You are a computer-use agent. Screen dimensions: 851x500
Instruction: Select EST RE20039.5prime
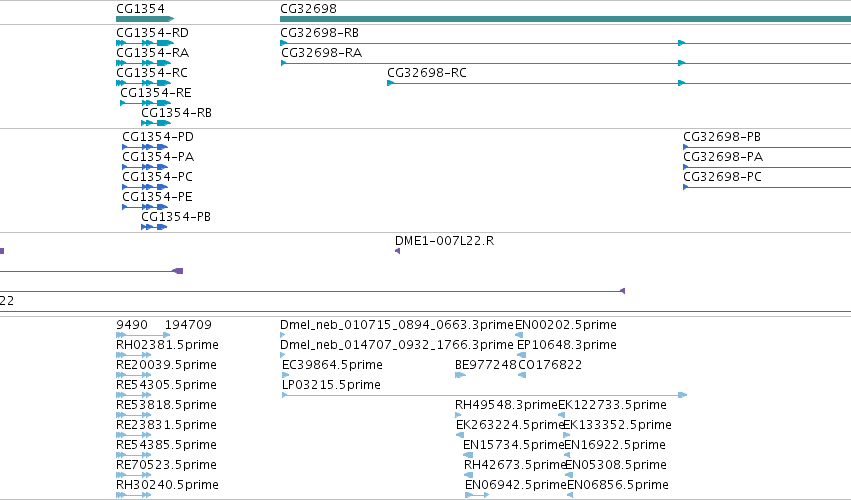[x=166, y=365]
